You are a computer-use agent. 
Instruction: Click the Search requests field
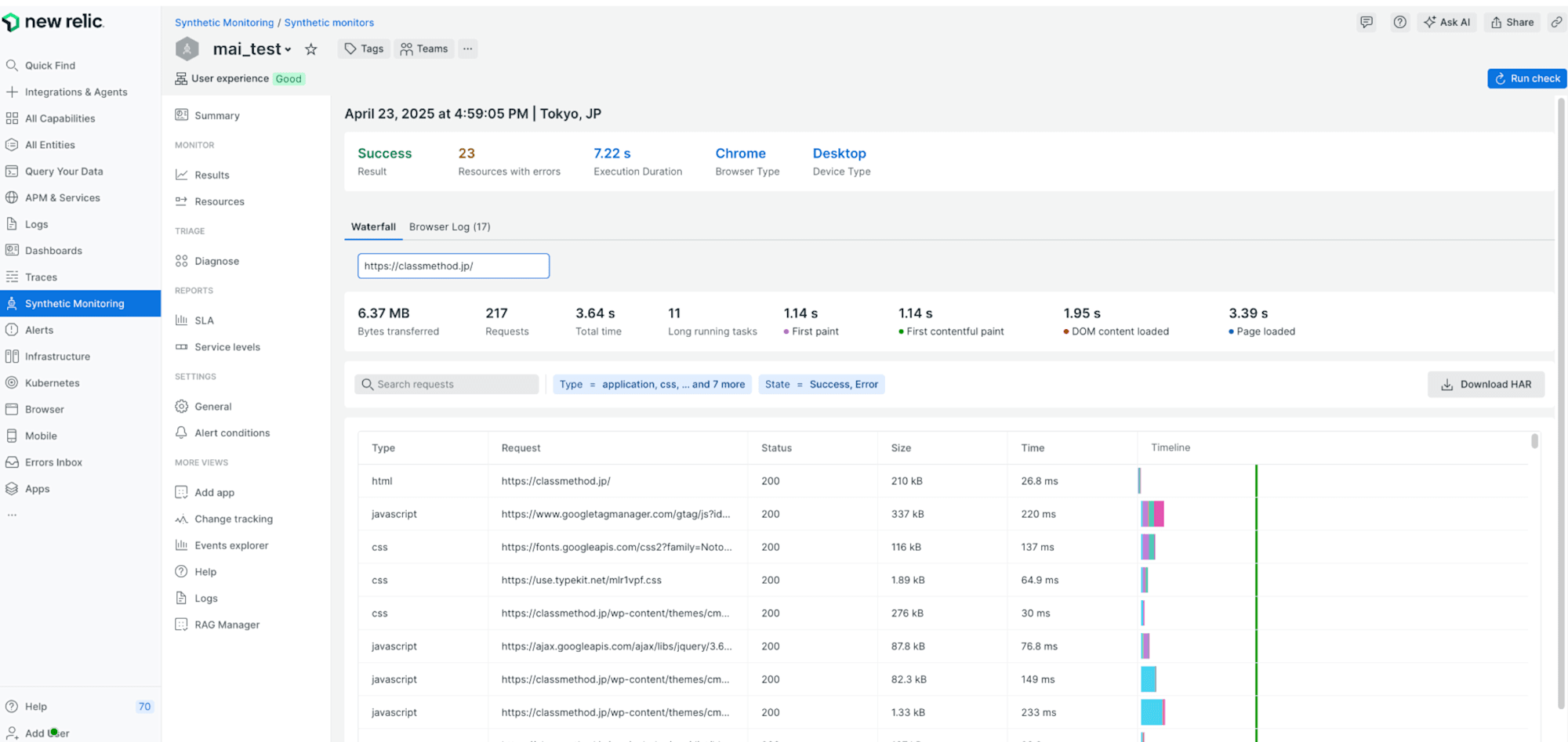pos(446,384)
